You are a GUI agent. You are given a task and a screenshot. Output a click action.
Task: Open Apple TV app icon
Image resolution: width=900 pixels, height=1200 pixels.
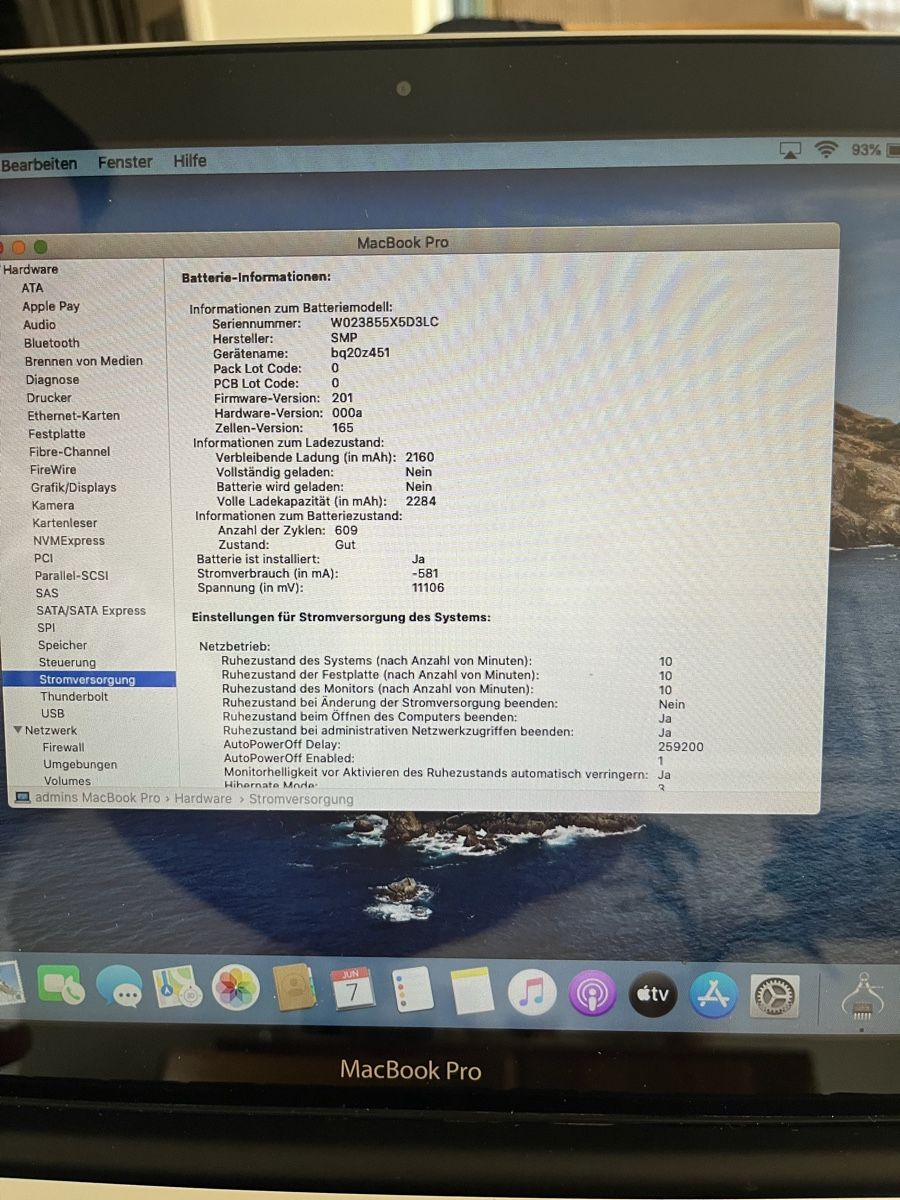653,995
